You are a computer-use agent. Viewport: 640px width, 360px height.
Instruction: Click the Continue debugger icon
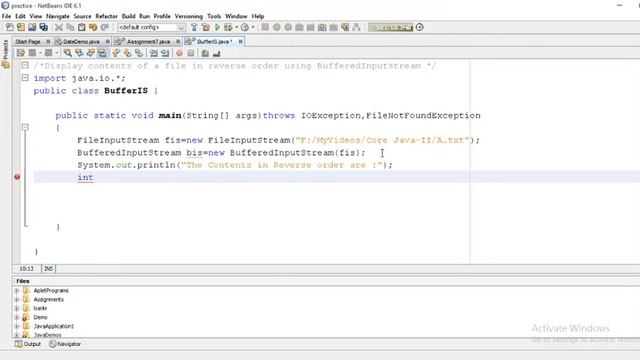tap(288, 27)
